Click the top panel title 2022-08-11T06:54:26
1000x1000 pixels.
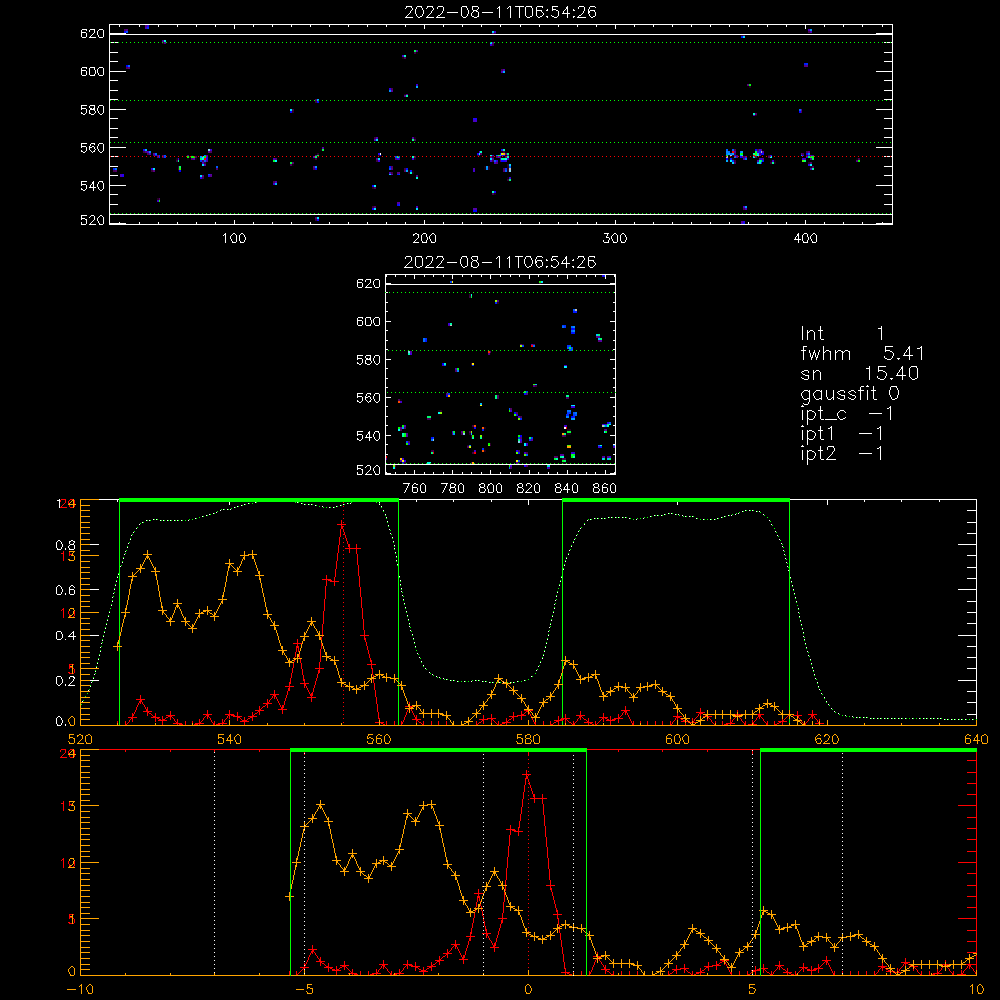(500, 12)
